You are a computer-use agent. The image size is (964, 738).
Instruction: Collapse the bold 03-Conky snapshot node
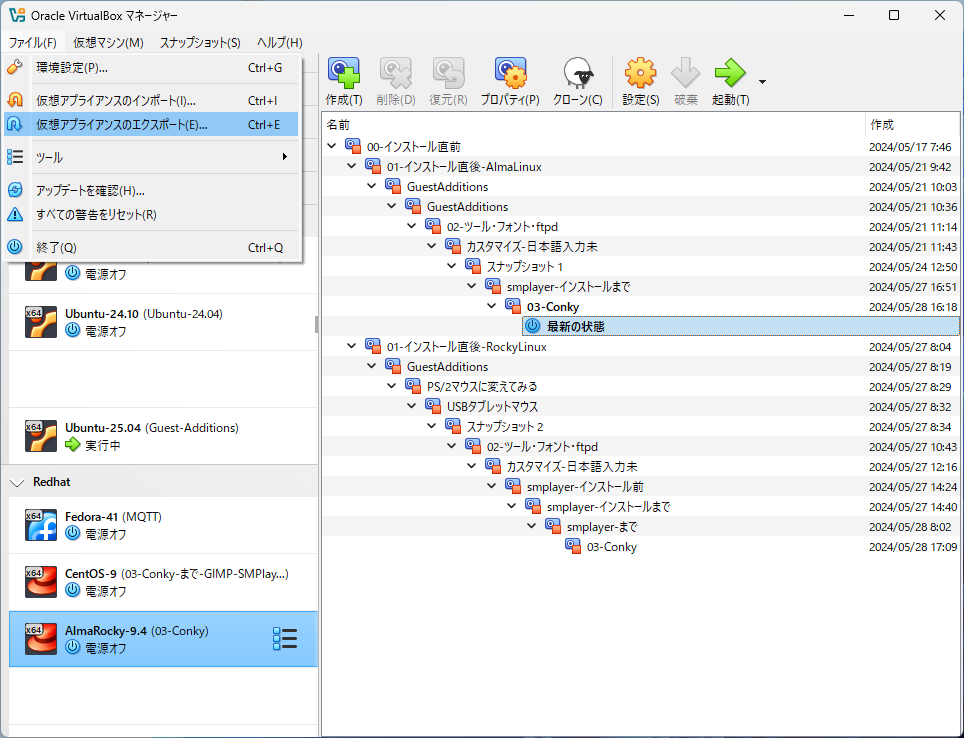492,306
